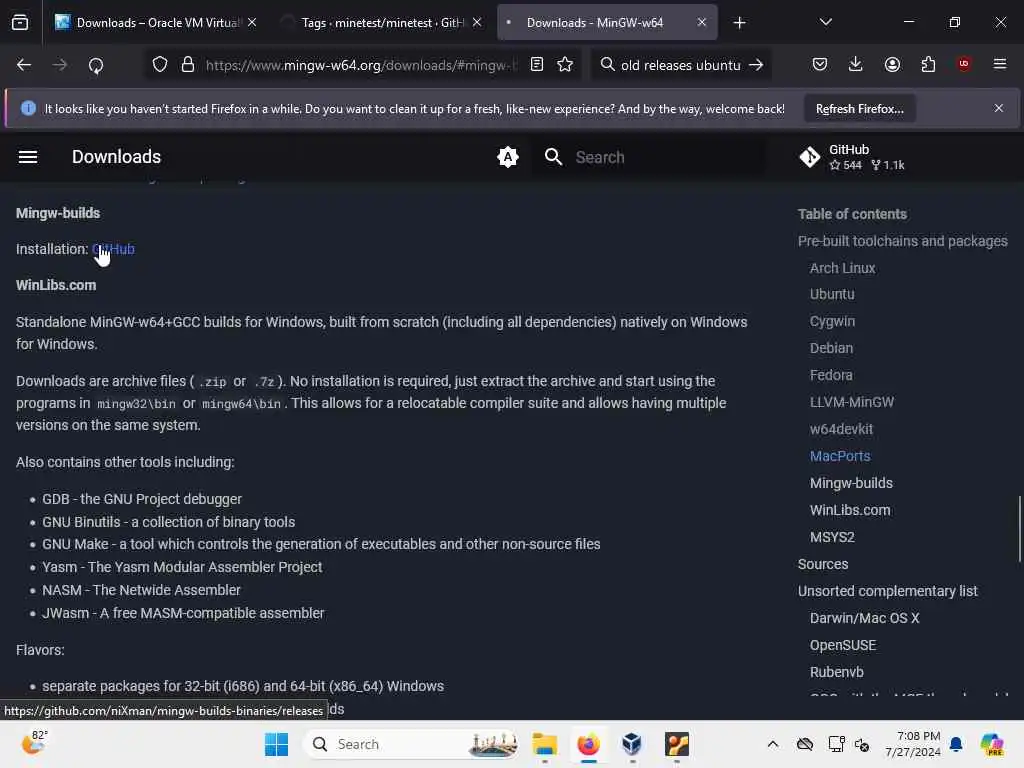Click the Firefox taskbar icon

pos(588,744)
